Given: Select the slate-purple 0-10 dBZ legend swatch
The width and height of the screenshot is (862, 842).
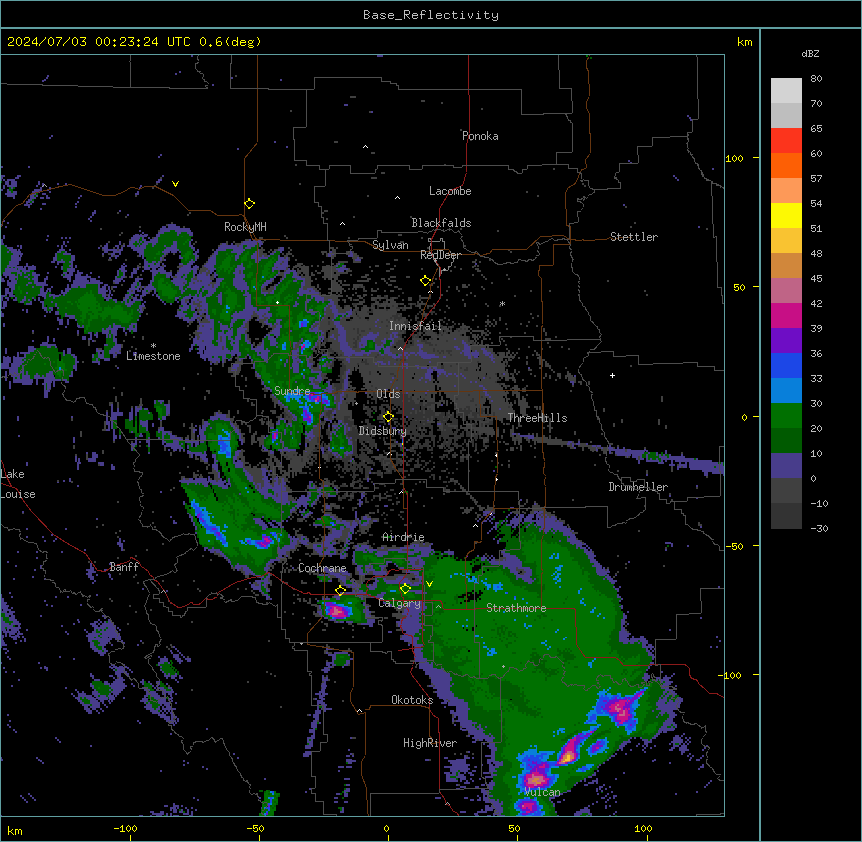Looking at the screenshot, I should (786, 466).
